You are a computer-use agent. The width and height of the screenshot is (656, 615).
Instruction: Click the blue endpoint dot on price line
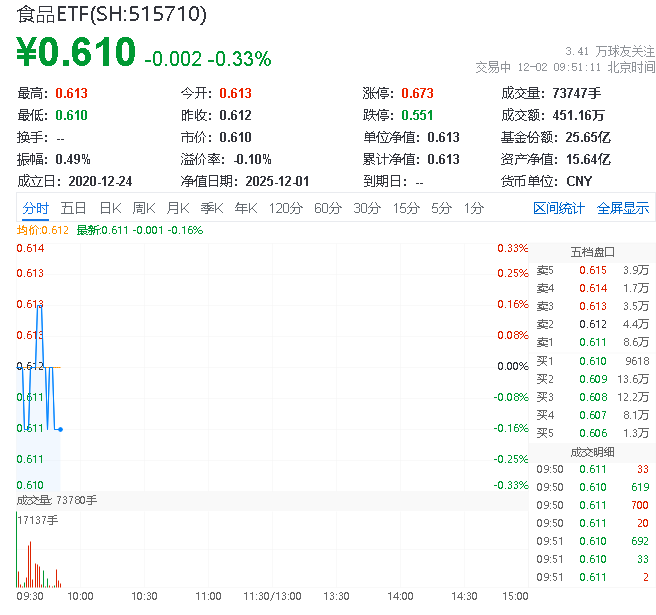pyautogui.click(x=61, y=429)
